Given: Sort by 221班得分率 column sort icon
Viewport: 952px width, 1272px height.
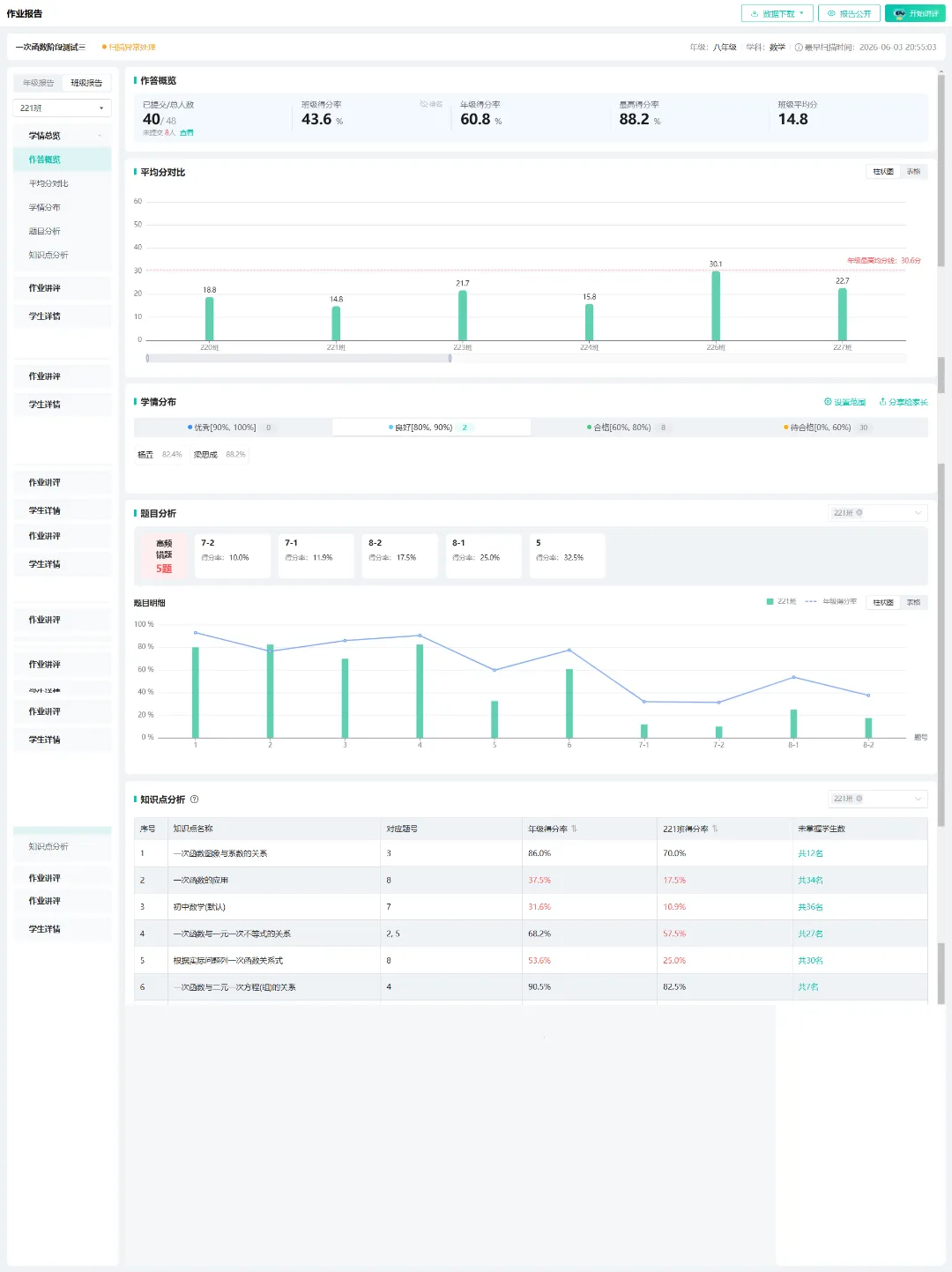Looking at the screenshot, I should click(x=715, y=829).
